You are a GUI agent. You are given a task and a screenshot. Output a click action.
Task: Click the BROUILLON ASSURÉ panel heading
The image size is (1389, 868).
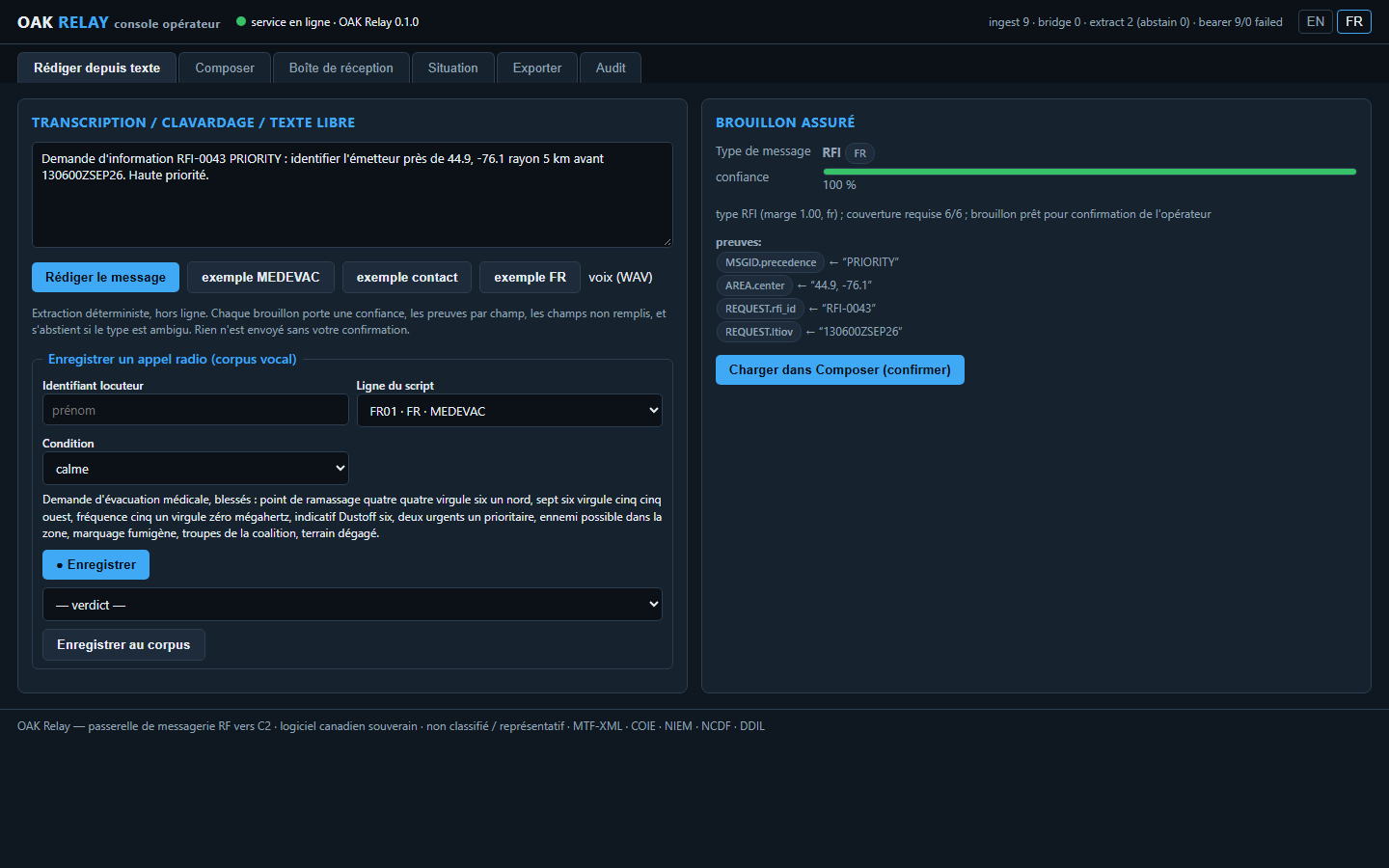(785, 122)
